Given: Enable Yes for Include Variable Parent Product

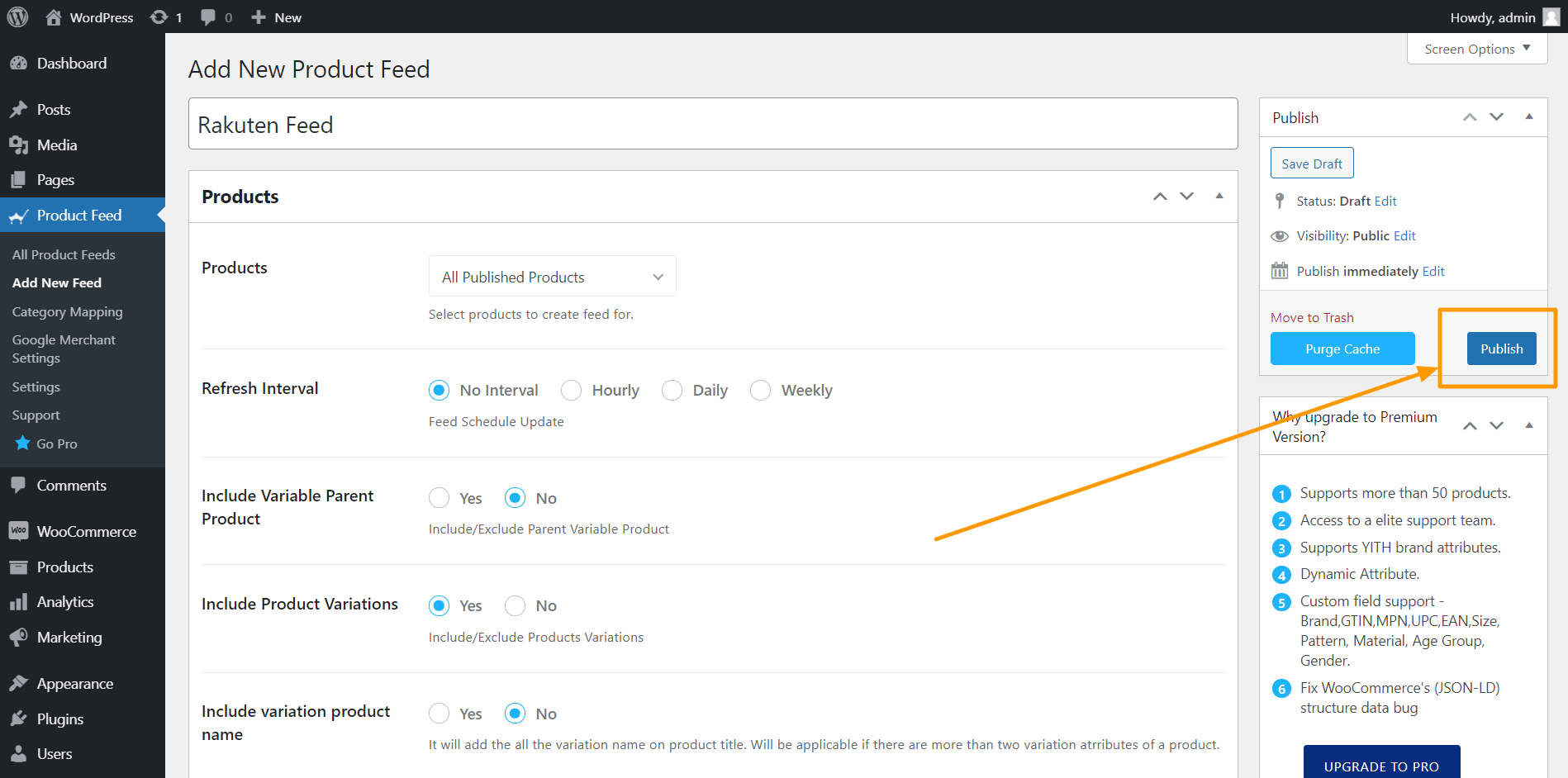Looking at the screenshot, I should pos(439,497).
